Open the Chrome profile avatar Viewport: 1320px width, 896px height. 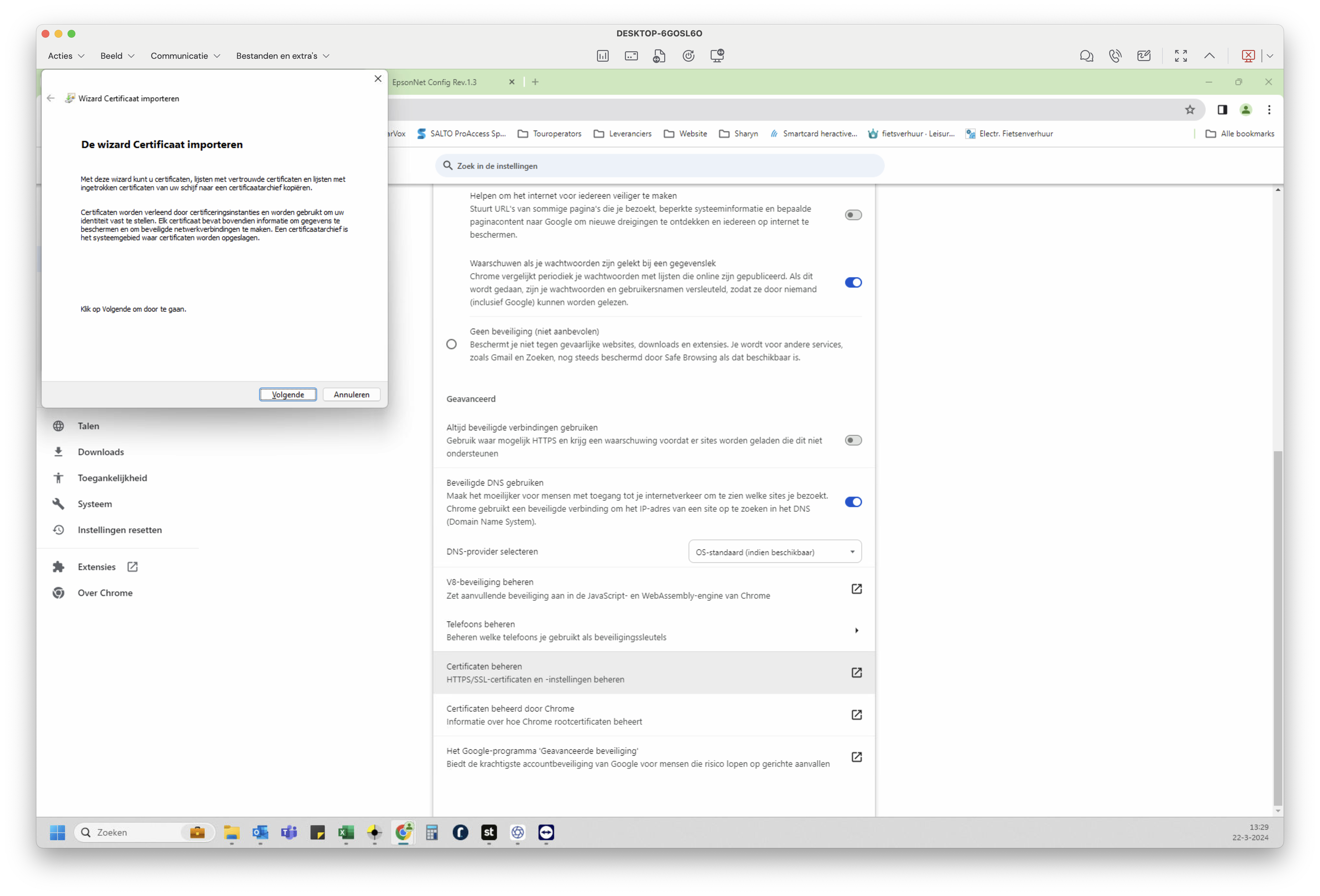(x=1246, y=110)
